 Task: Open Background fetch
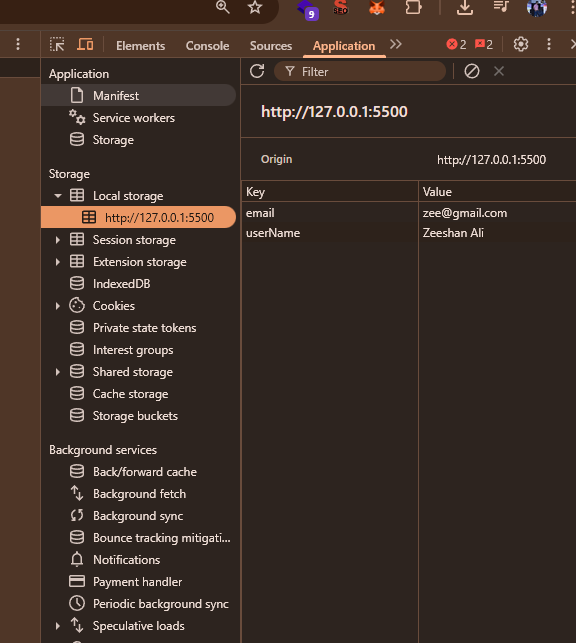(x=139, y=494)
